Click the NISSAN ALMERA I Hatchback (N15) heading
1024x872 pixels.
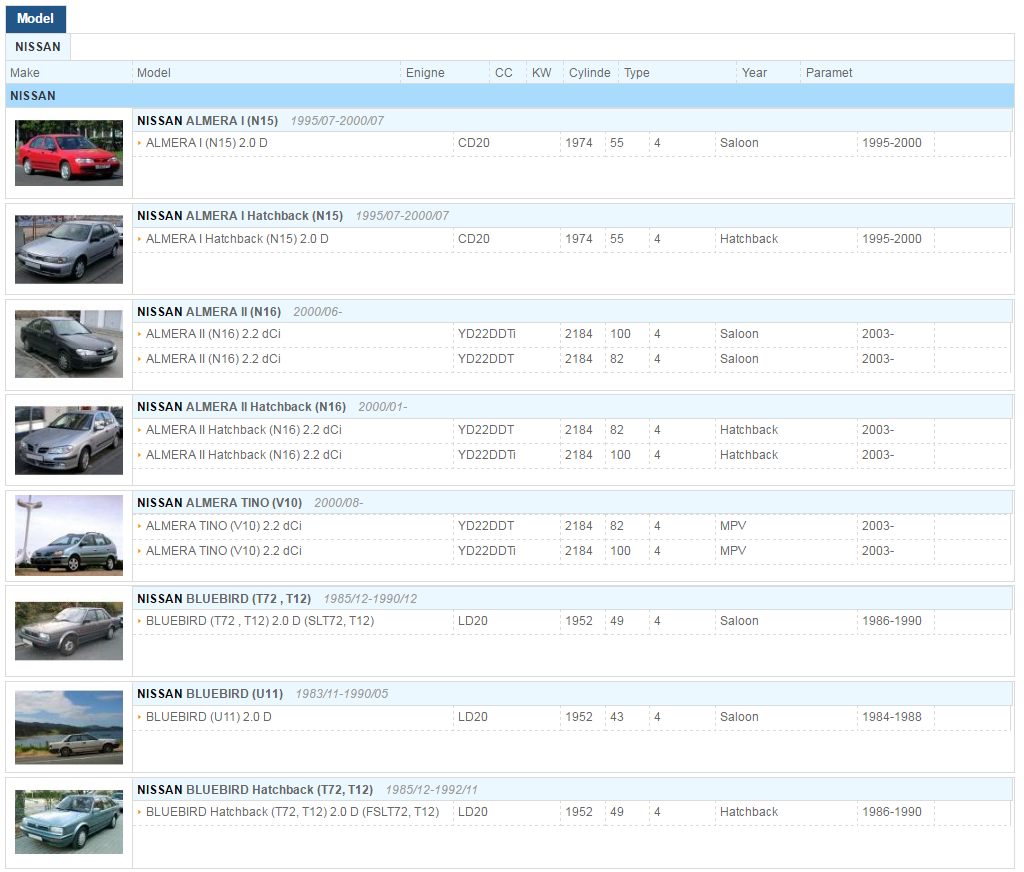coord(240,216)
